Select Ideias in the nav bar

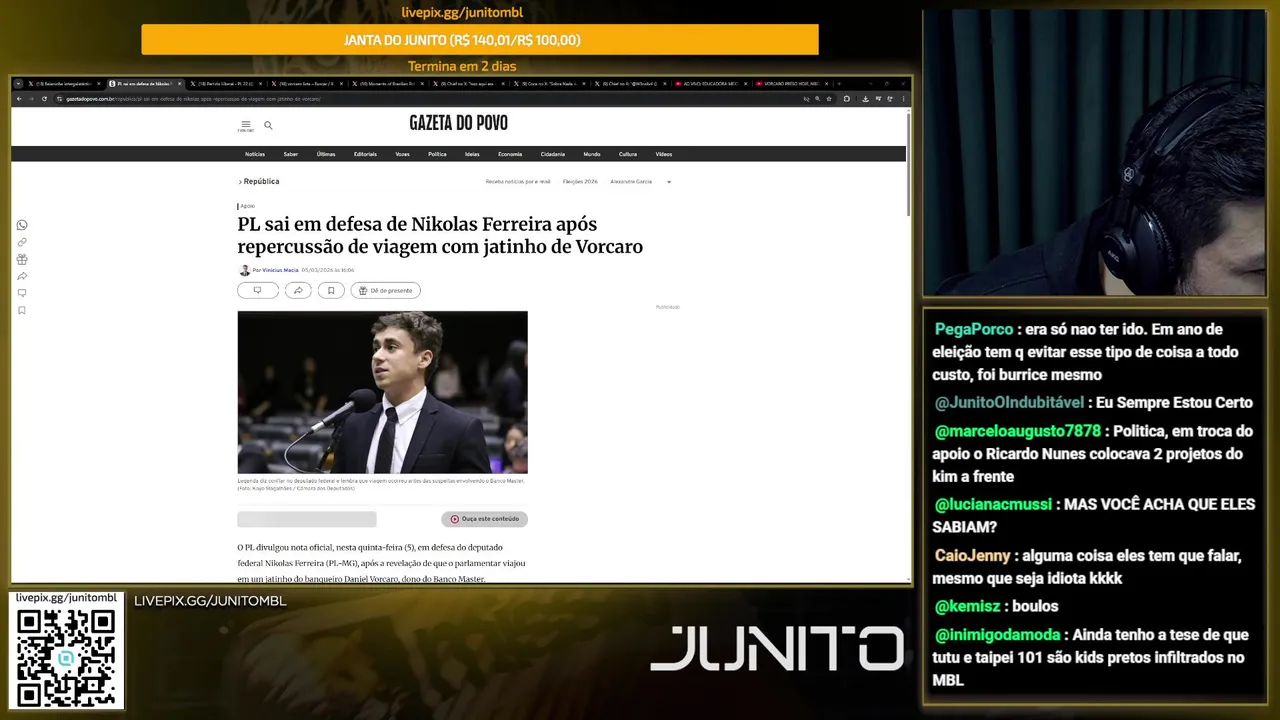click(x=472, y=154)
